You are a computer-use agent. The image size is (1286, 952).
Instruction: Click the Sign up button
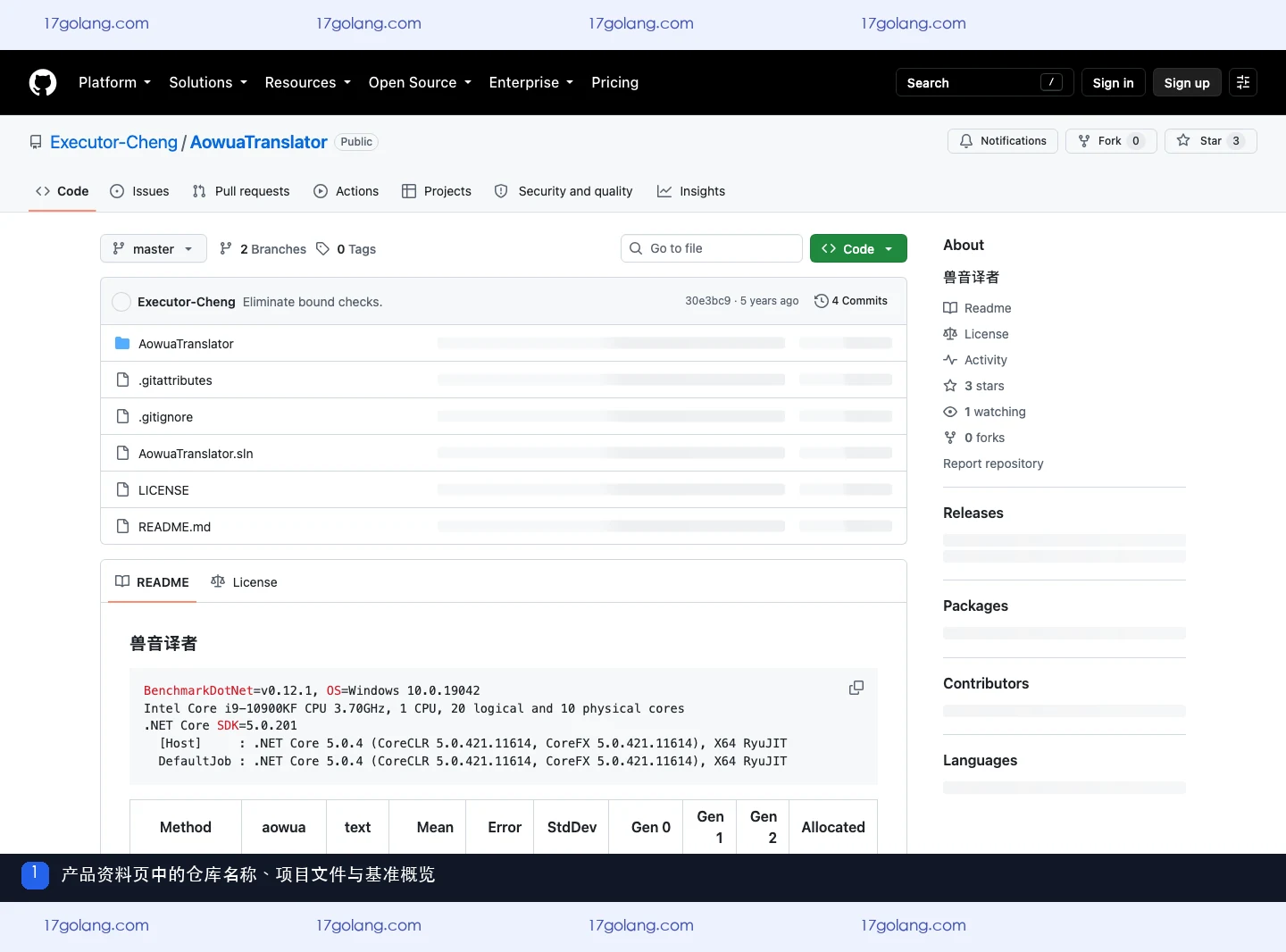1187,82
